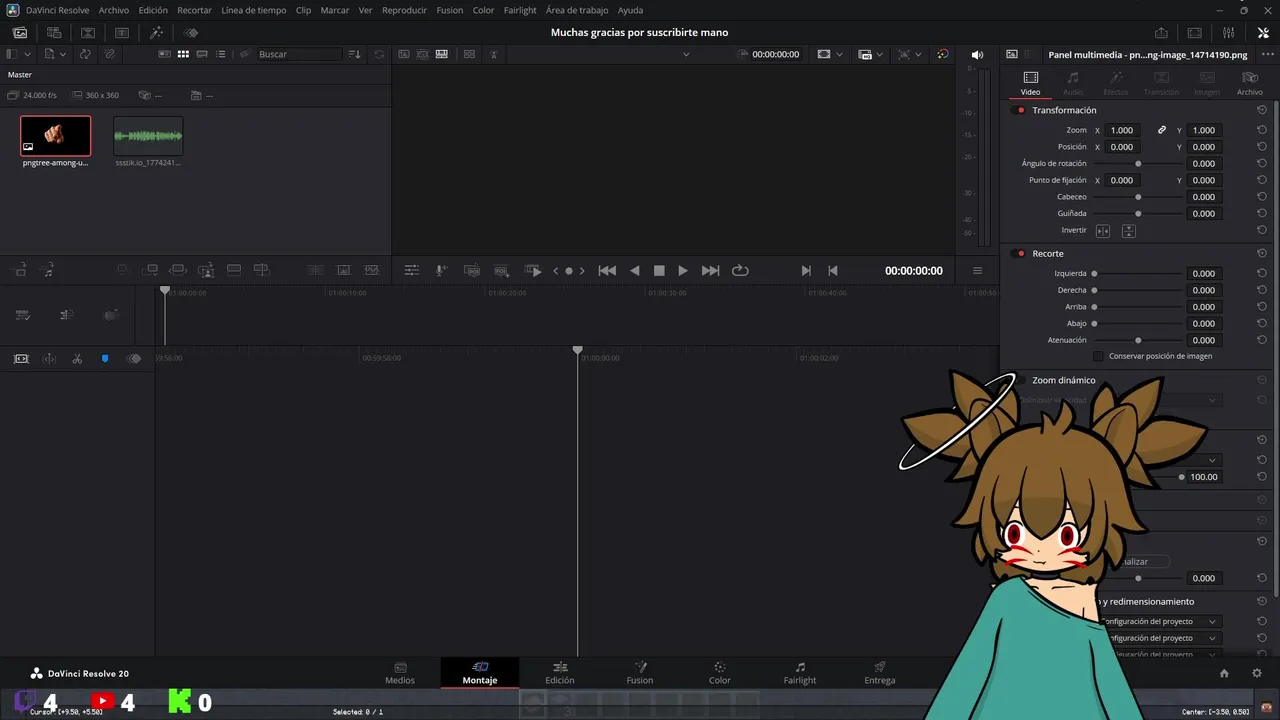
Task: Open the media pool layout dropdown arrow
Action: (27, 54)
